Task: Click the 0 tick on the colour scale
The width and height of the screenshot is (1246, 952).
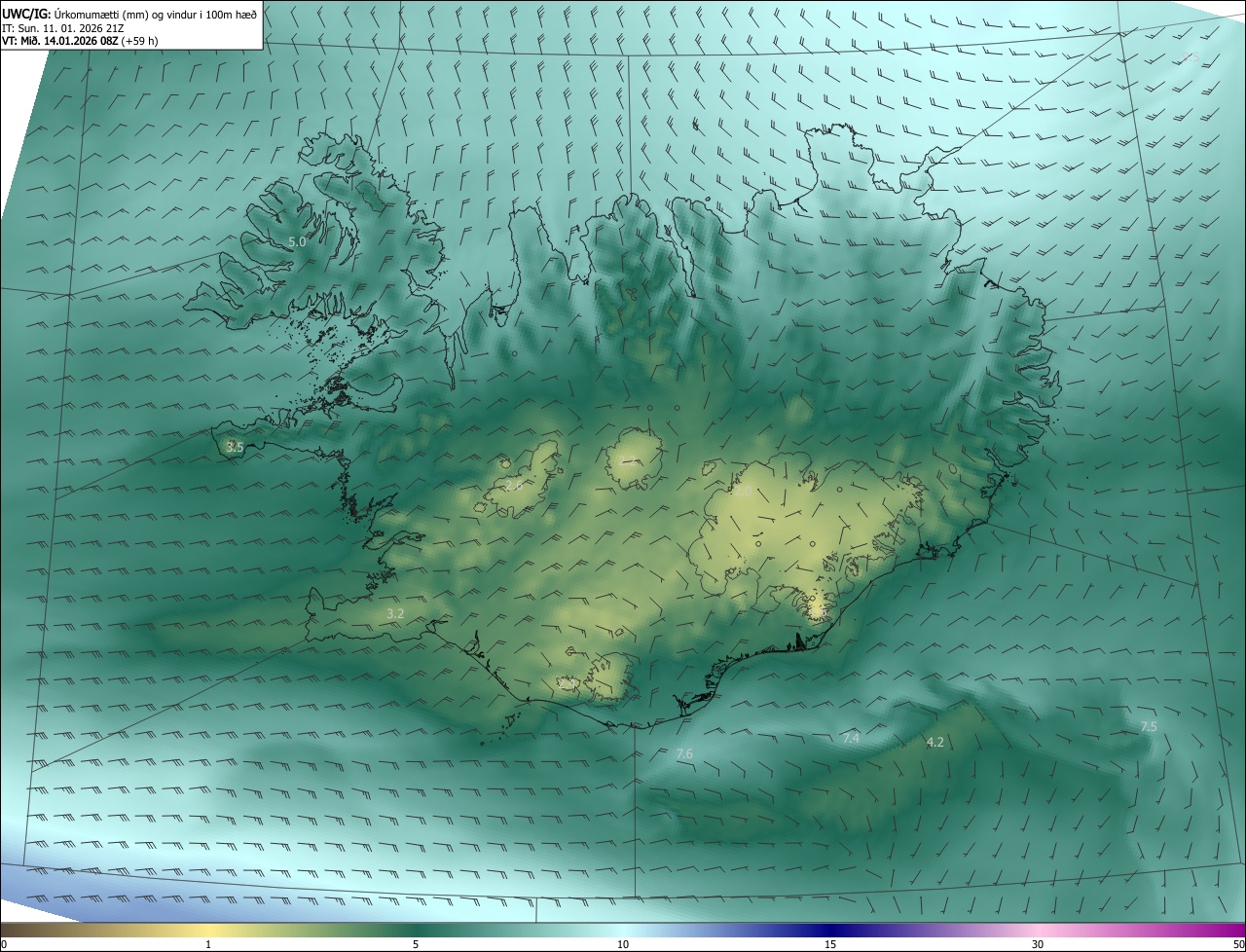Action: (x=4, y=944)
